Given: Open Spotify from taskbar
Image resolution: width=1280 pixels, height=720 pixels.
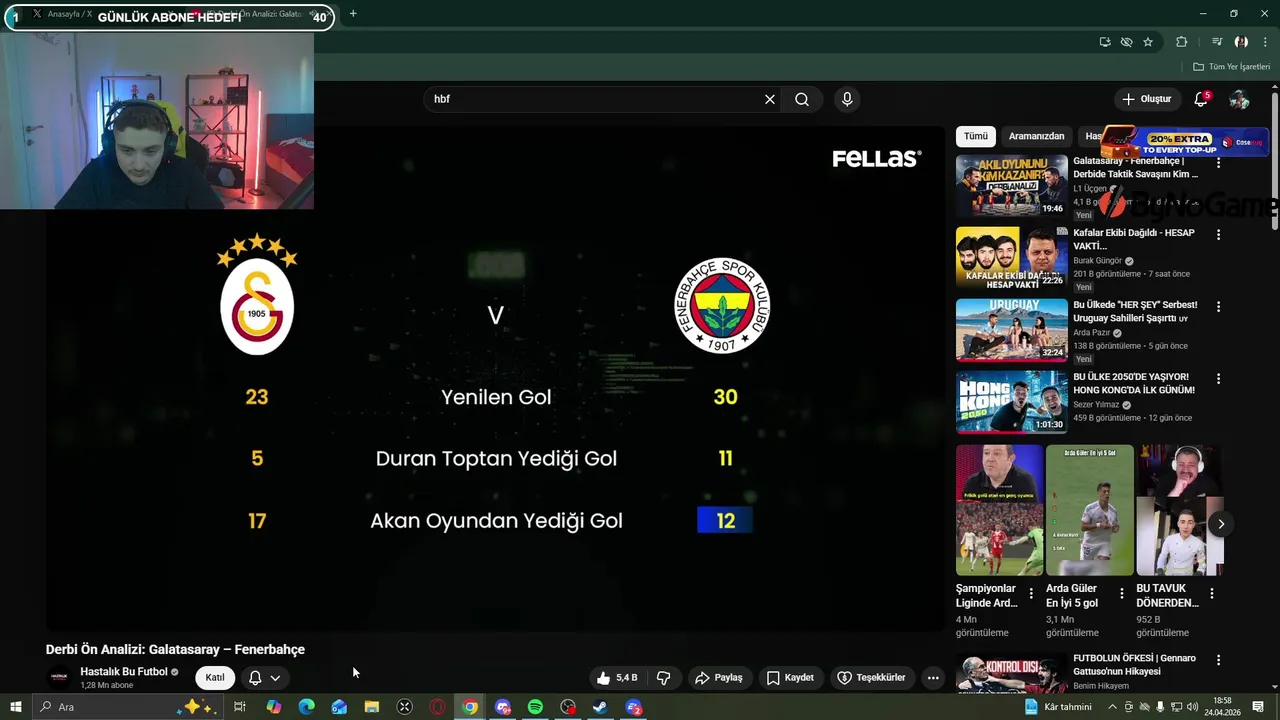Looking at the screenshot, I should [535, 707].
